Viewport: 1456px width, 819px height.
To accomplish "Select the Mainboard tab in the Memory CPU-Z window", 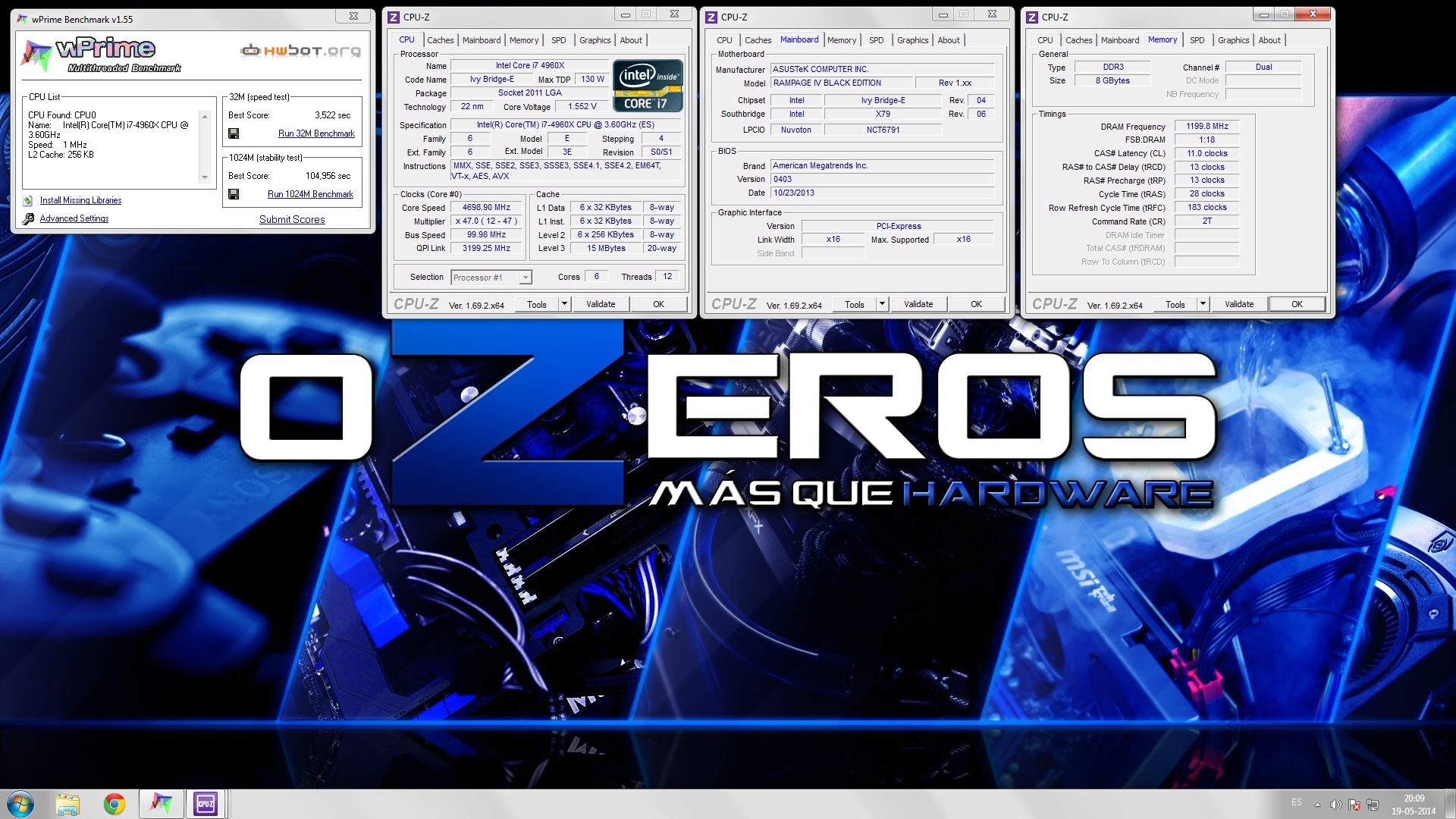I will click(x=1120, y=40).
